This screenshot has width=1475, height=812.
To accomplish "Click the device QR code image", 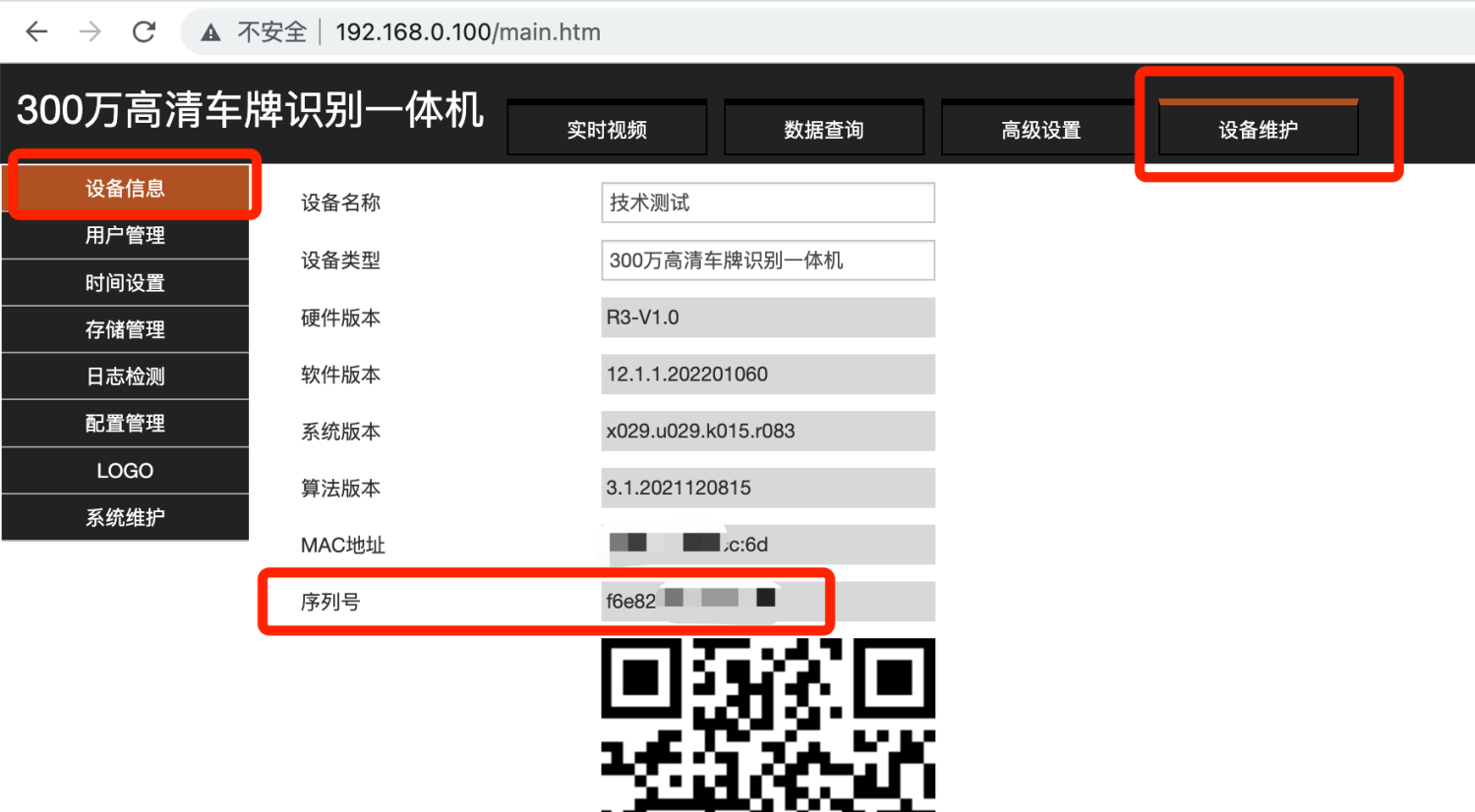I will pos(767,725).
